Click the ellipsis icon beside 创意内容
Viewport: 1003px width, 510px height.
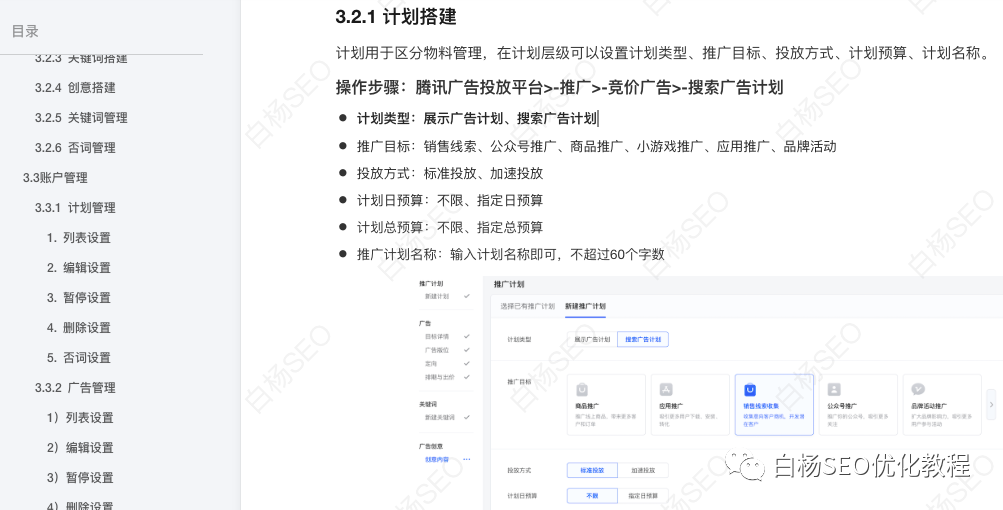click(x=467, y=459)
